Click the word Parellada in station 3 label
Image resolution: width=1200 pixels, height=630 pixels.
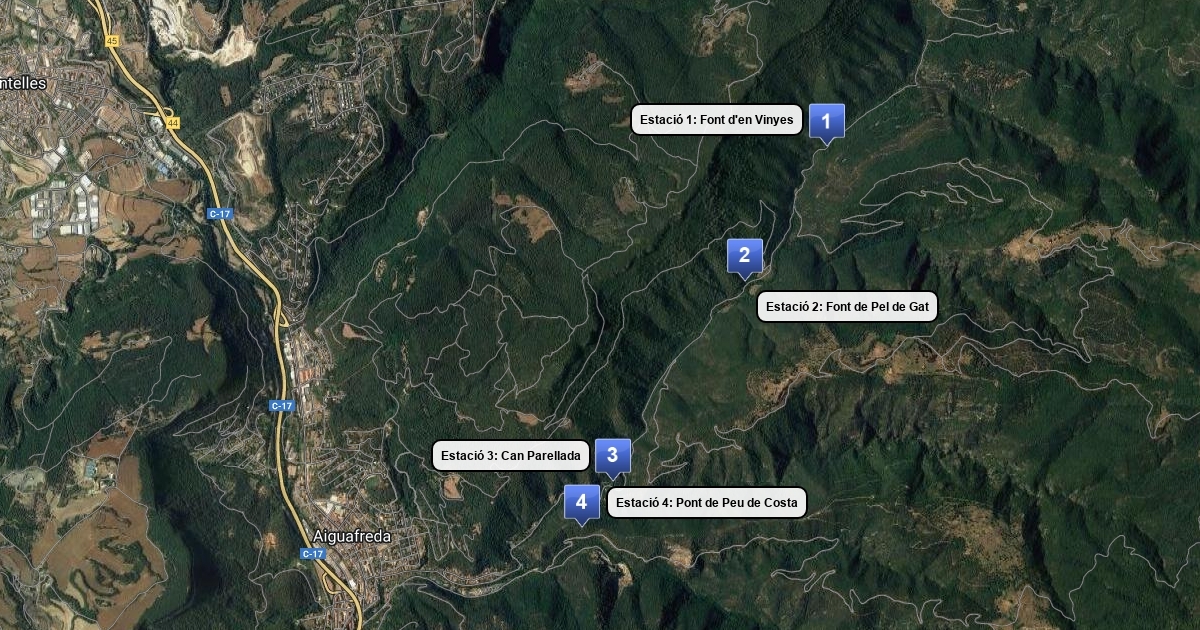click(553, 455)
